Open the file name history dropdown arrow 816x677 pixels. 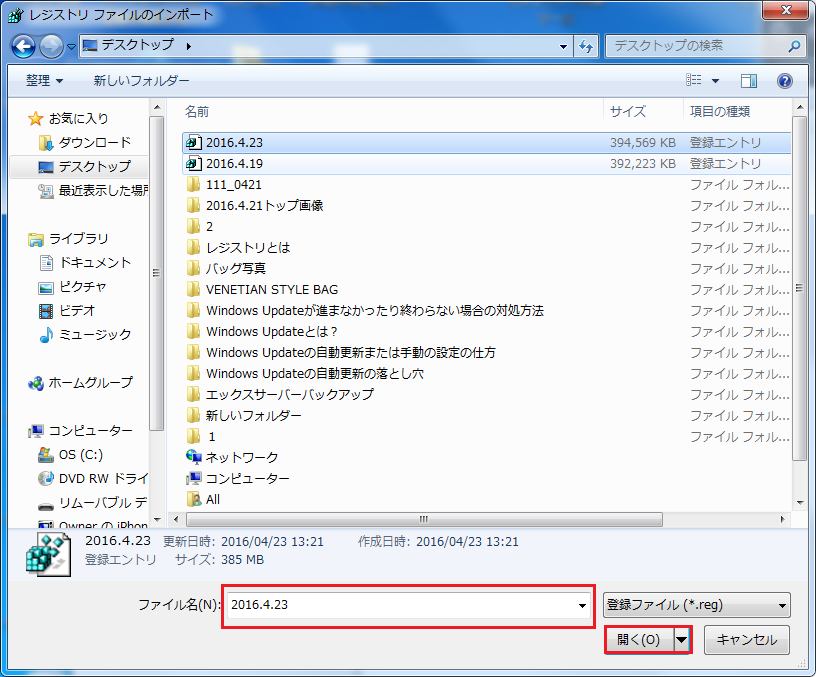[582, 605]
